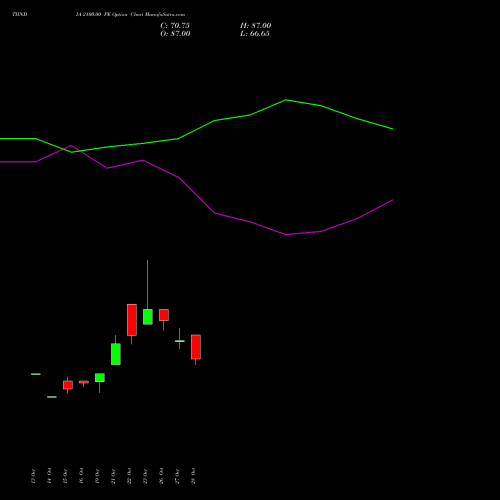Click the high value H: 87.00
The width and height of the screenshot is (500, 500).
255,26
